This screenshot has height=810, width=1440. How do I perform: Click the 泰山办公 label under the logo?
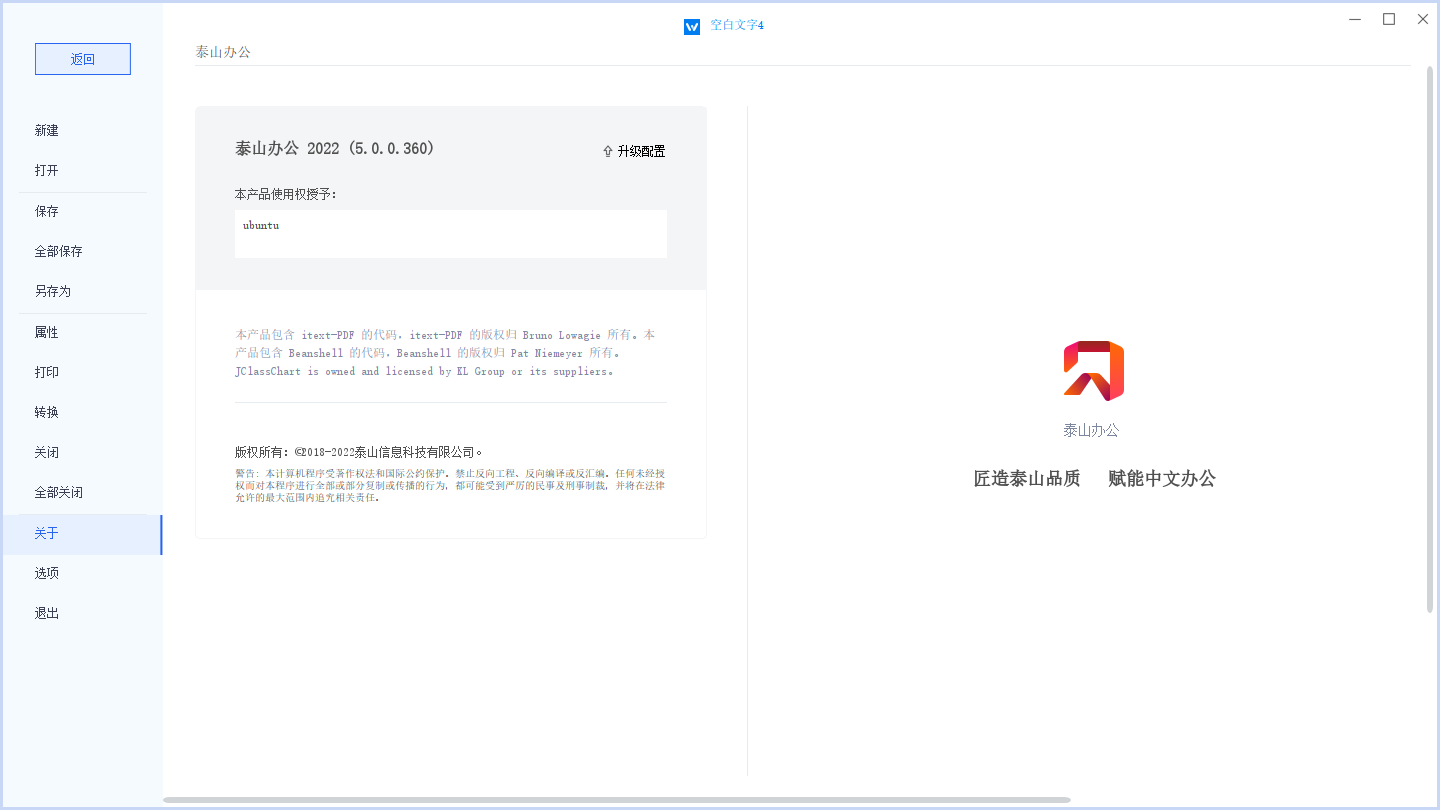(1091, 430)
